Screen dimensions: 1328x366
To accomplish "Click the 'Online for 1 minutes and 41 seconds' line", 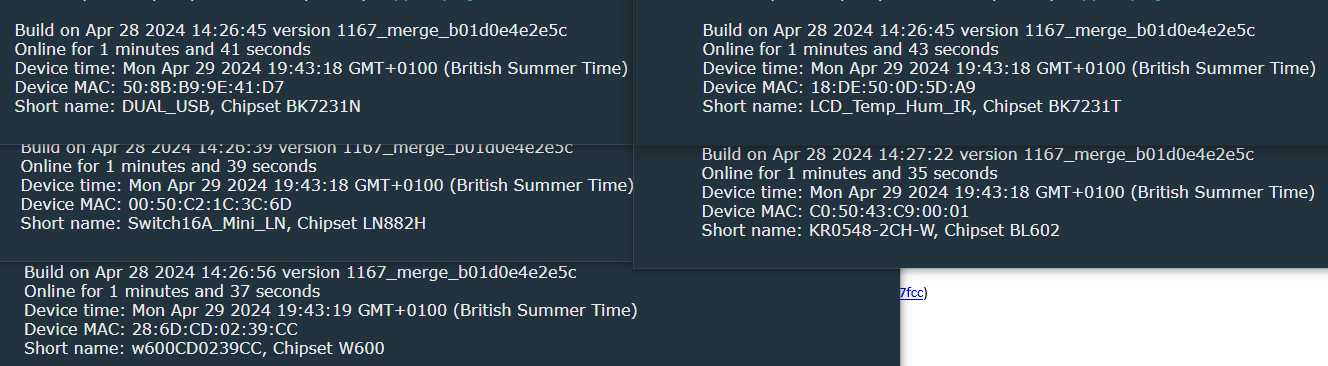I will [163, 49].
